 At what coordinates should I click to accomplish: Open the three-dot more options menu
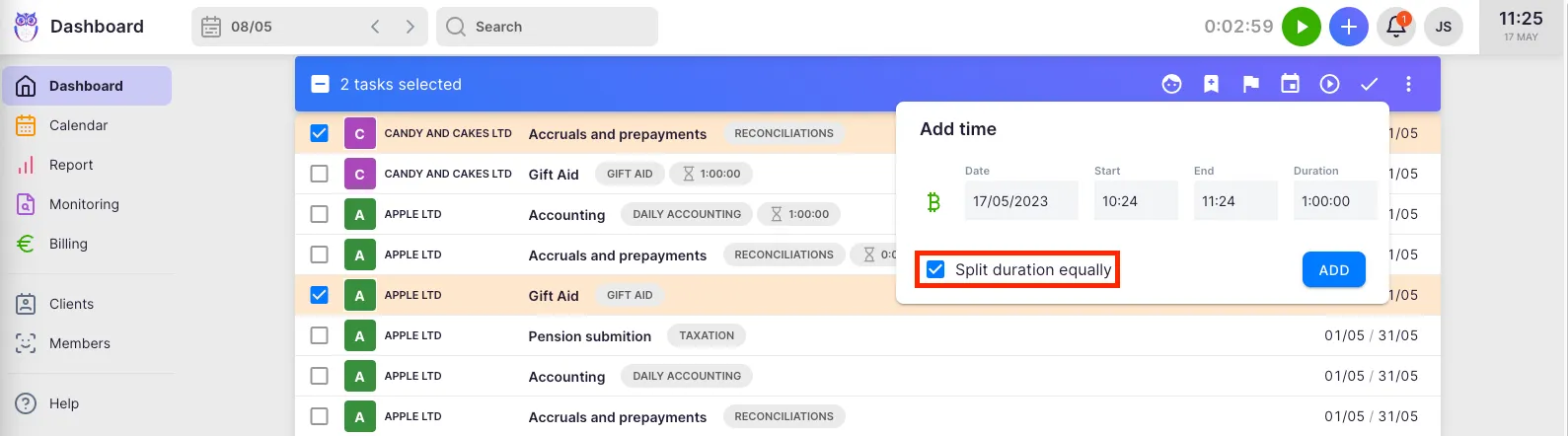click(1408, 85)
